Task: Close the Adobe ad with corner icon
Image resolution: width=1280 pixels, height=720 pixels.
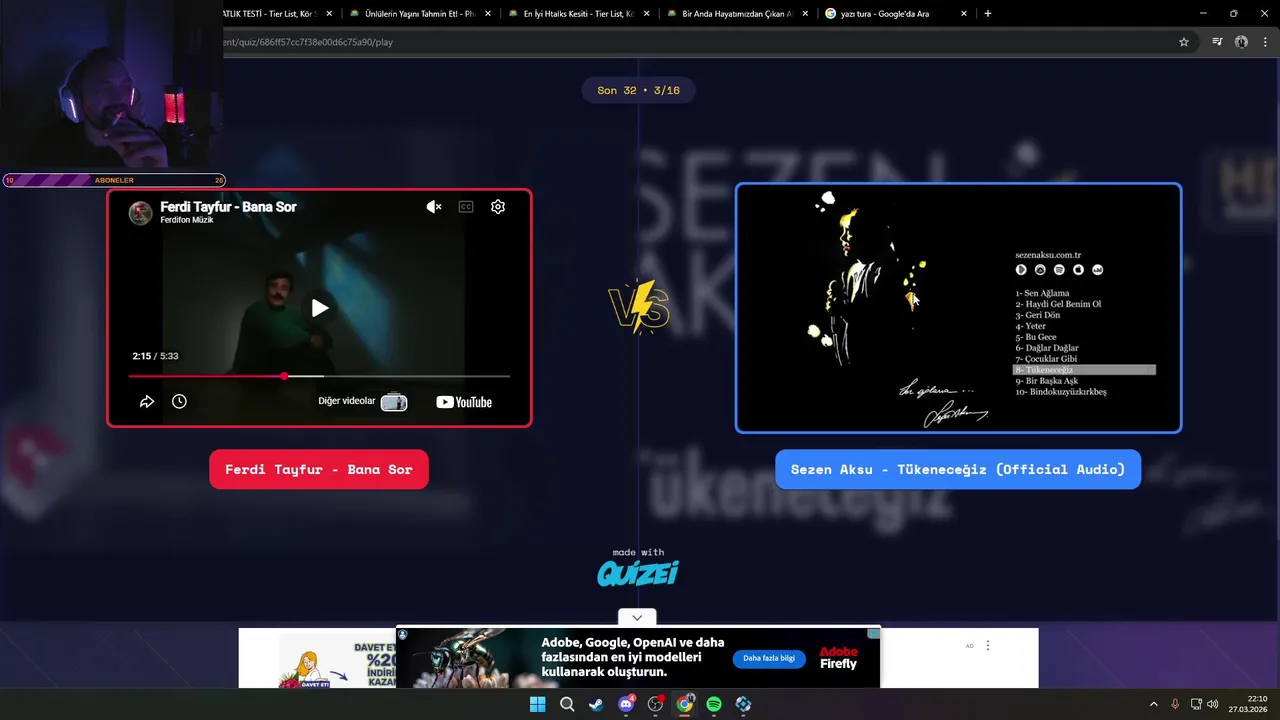Action: pyautogui.click(x=873, y=634)
